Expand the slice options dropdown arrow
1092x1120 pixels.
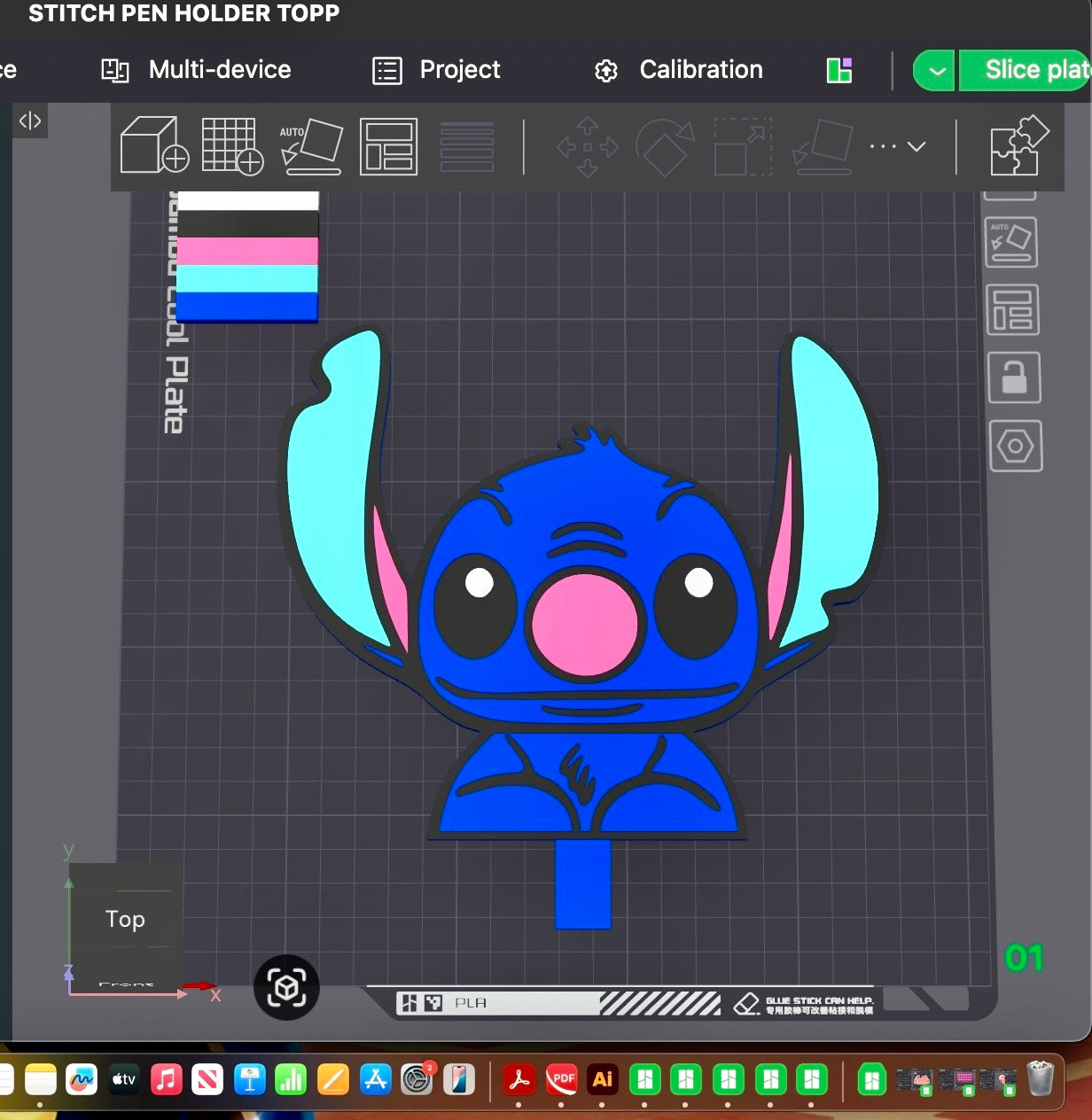[934, 70]
